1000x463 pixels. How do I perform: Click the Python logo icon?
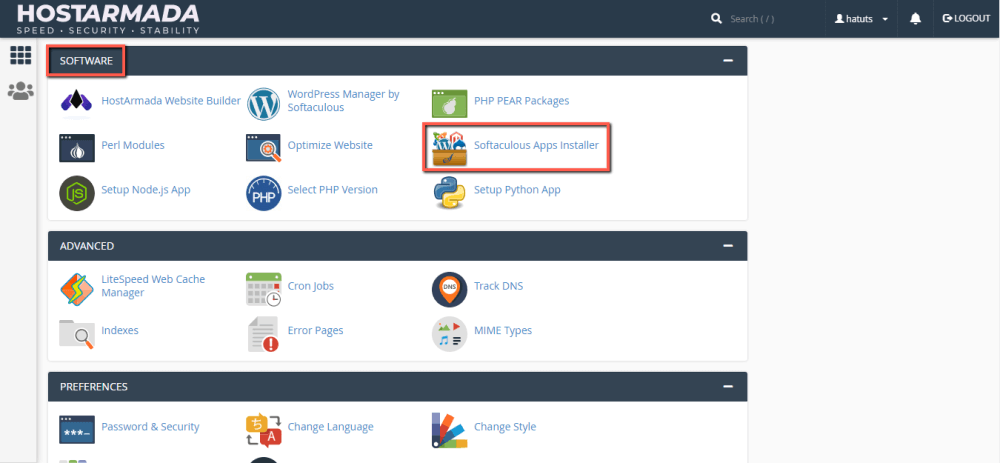tap(449, 193)
